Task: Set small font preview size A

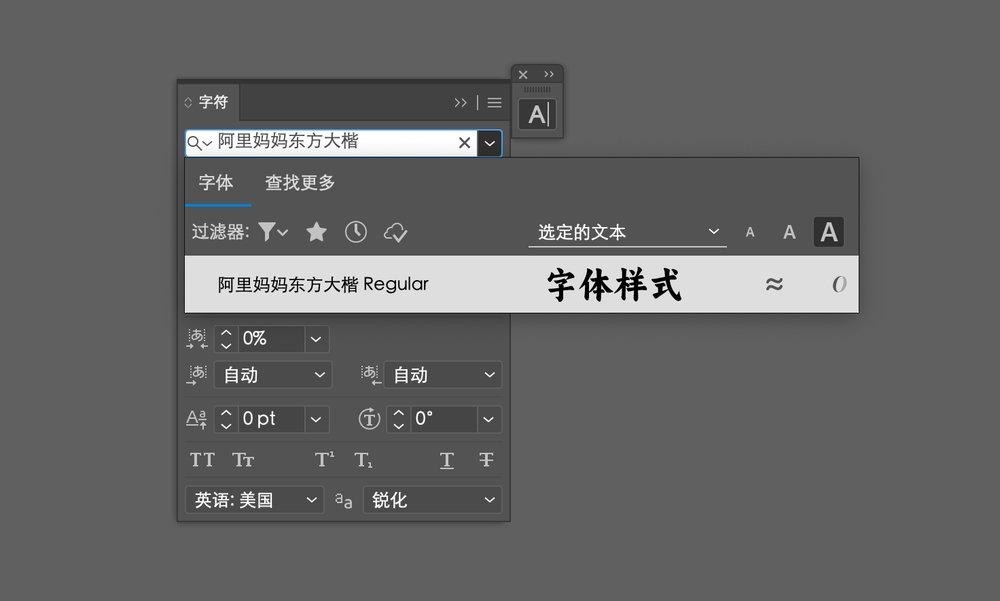Action: pos(750,232)
